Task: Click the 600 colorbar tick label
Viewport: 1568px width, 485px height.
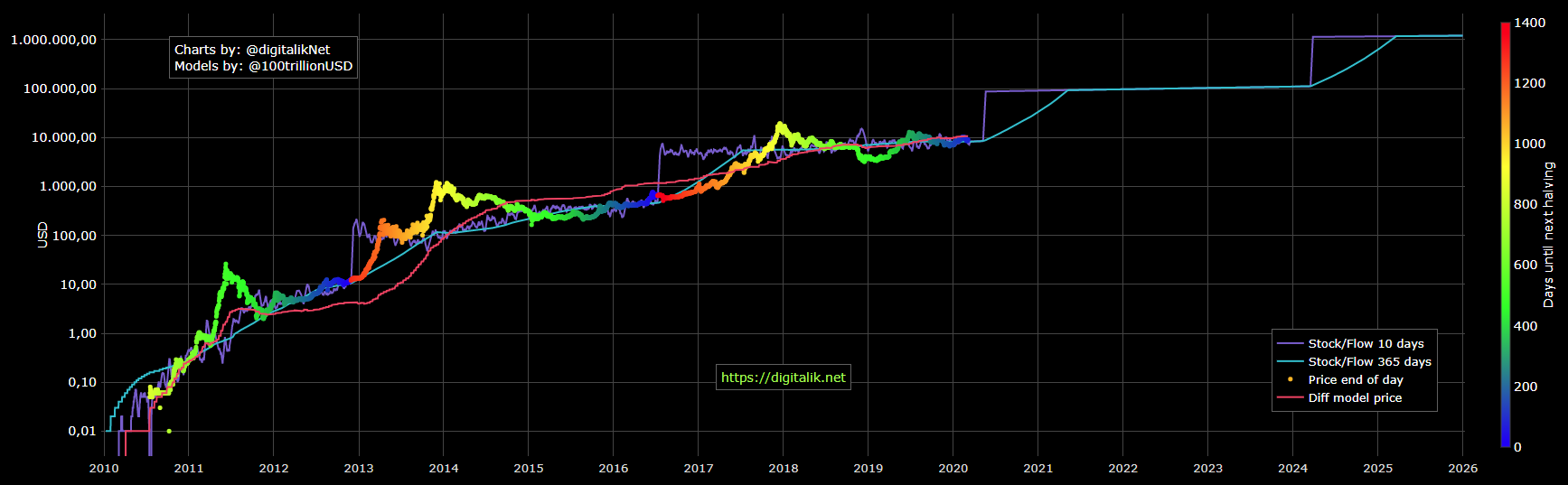Action: (1526, 265)
